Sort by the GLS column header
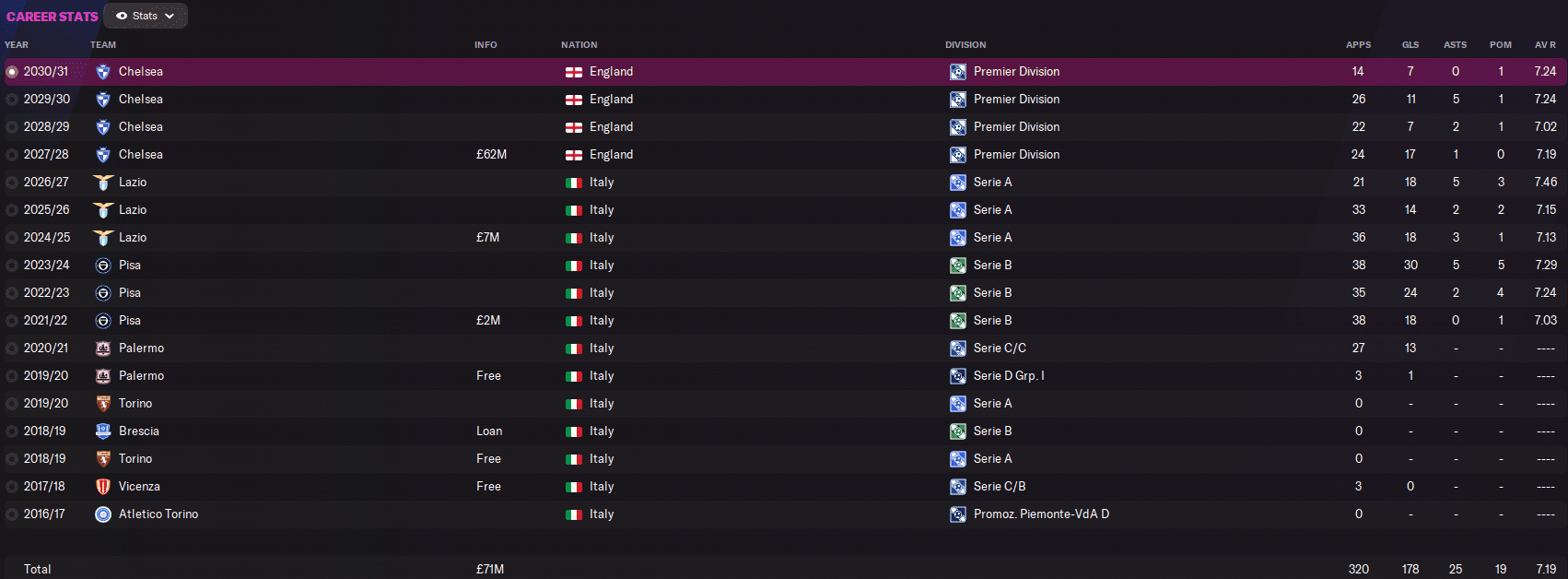The height and width of the screenshot is (579, 1568). [1410, 44]
